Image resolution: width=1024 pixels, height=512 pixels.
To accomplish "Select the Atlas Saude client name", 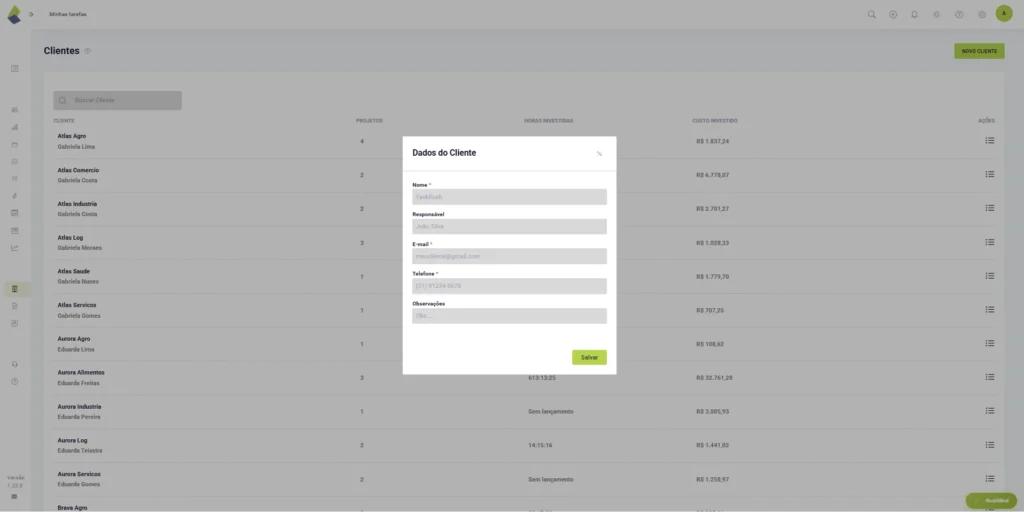I will pos(74,271).
